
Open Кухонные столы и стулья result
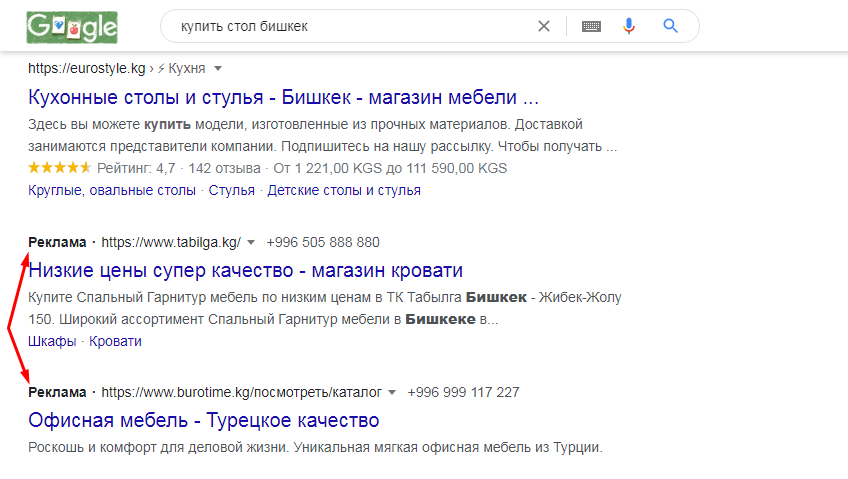283,97
